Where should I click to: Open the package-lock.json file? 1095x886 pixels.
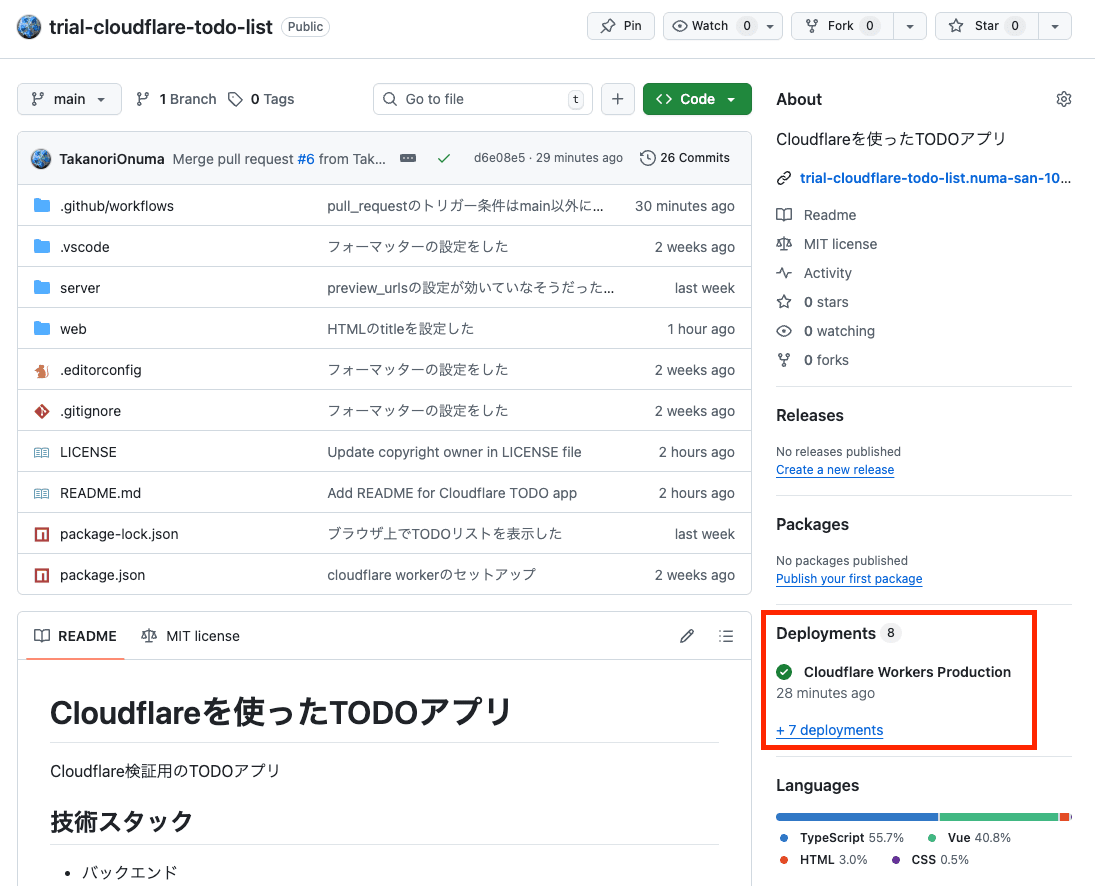click(119, 534)
